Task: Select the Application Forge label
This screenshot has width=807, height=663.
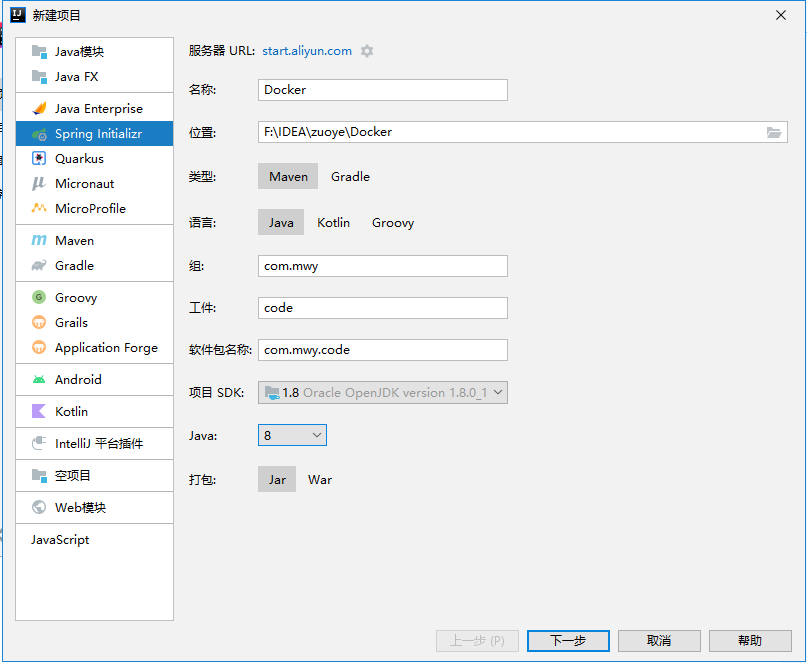Action: click(107, 347)
